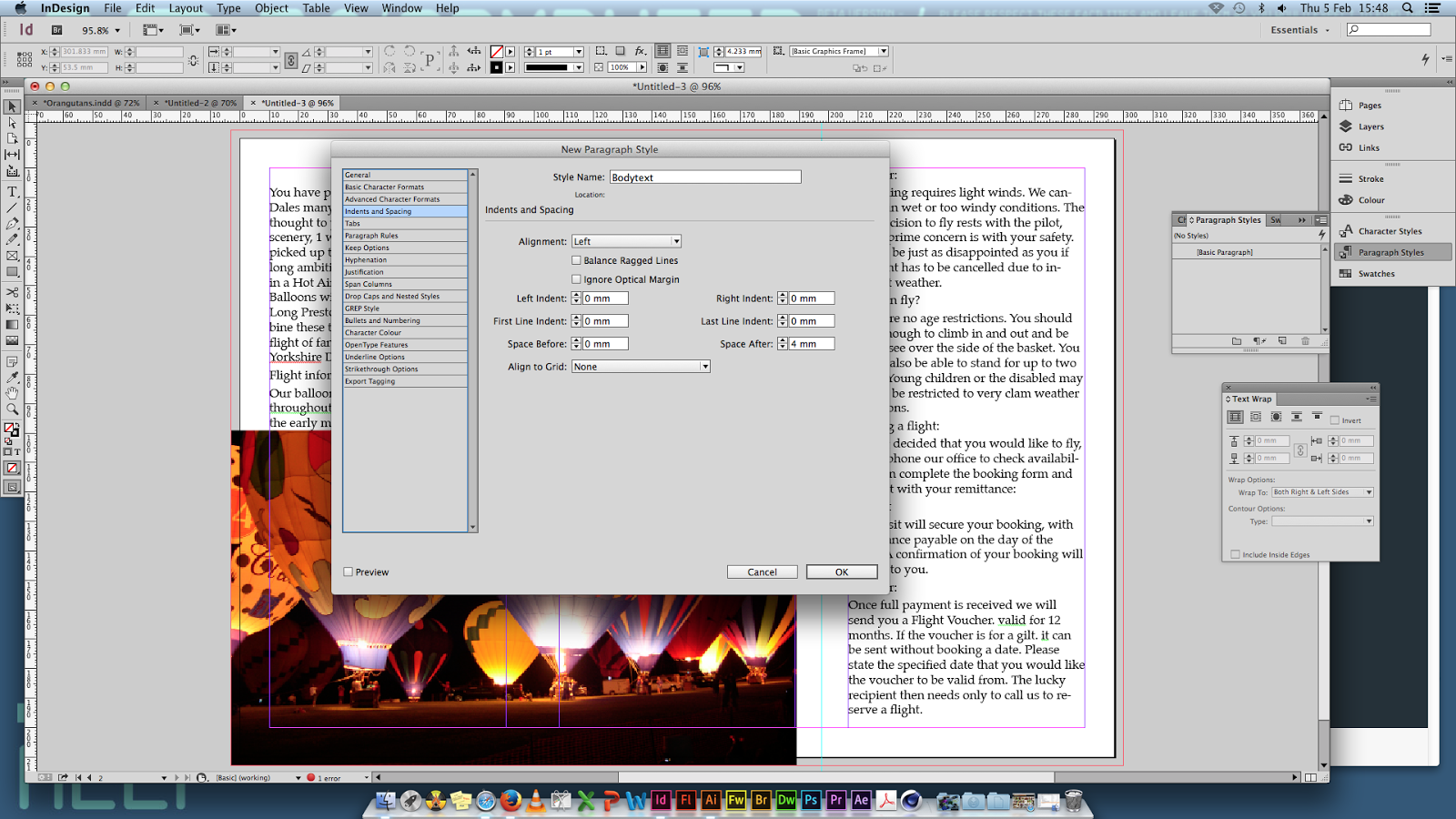The height and width of the screenshot is (819, 1456).
Task: Open the Basic Graphics Frame object style dropdown
Action: [883, 51]
